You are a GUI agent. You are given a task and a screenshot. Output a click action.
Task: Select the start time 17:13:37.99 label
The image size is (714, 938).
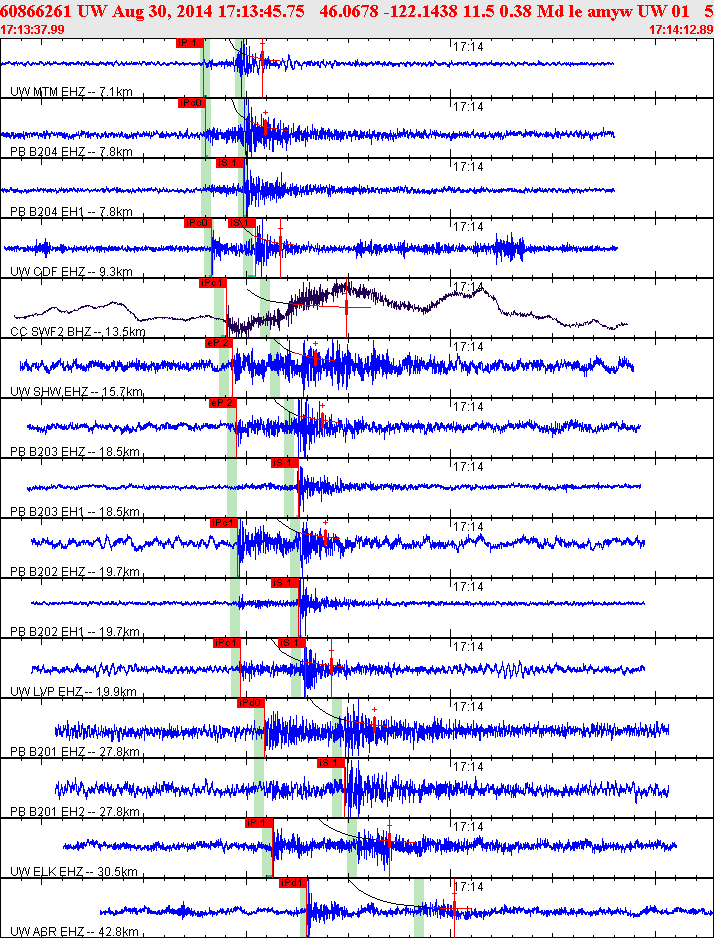pyautogui.click(x=33, y=29)
